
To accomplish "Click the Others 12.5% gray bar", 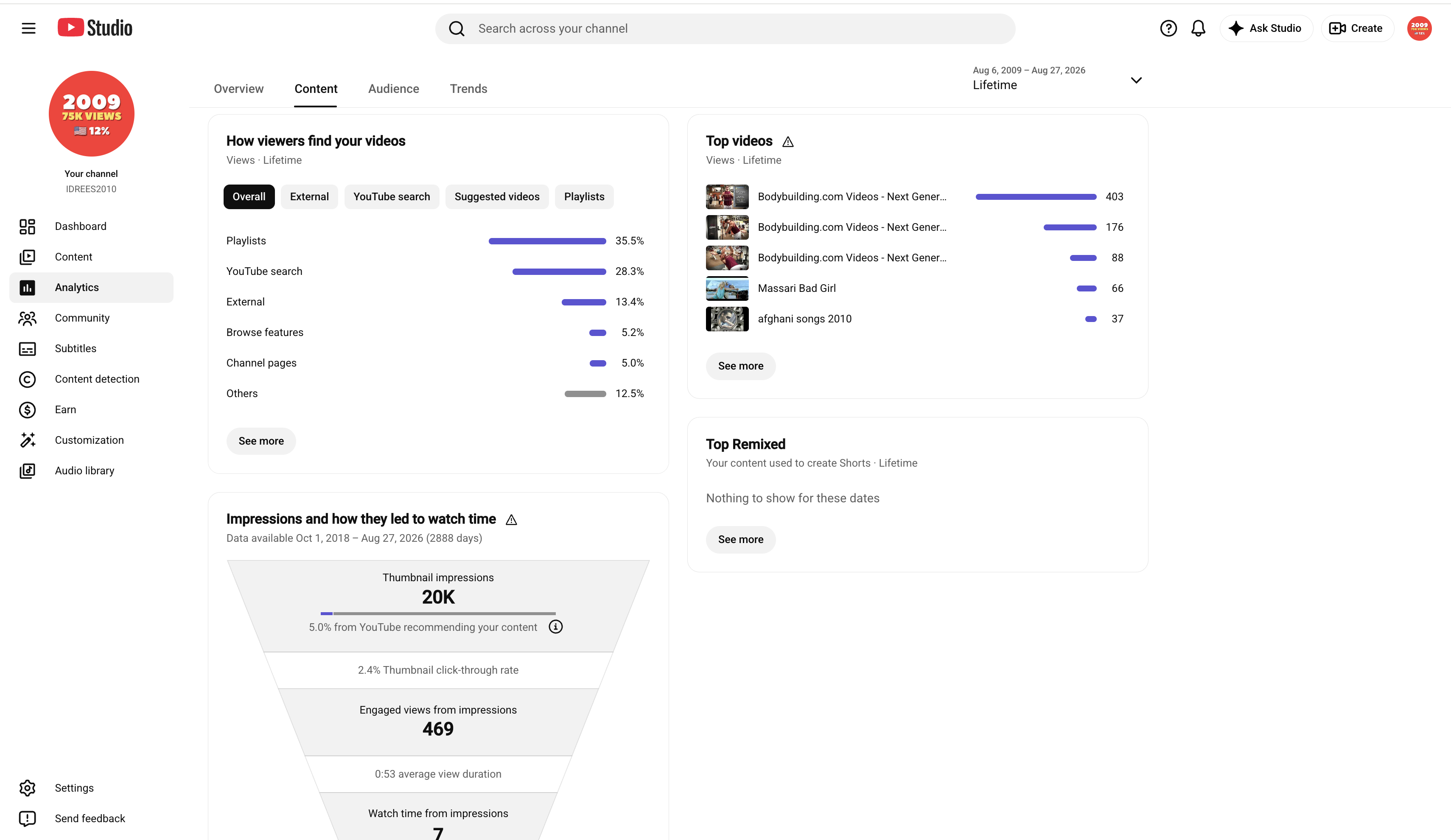I will [x=585, y=394].
